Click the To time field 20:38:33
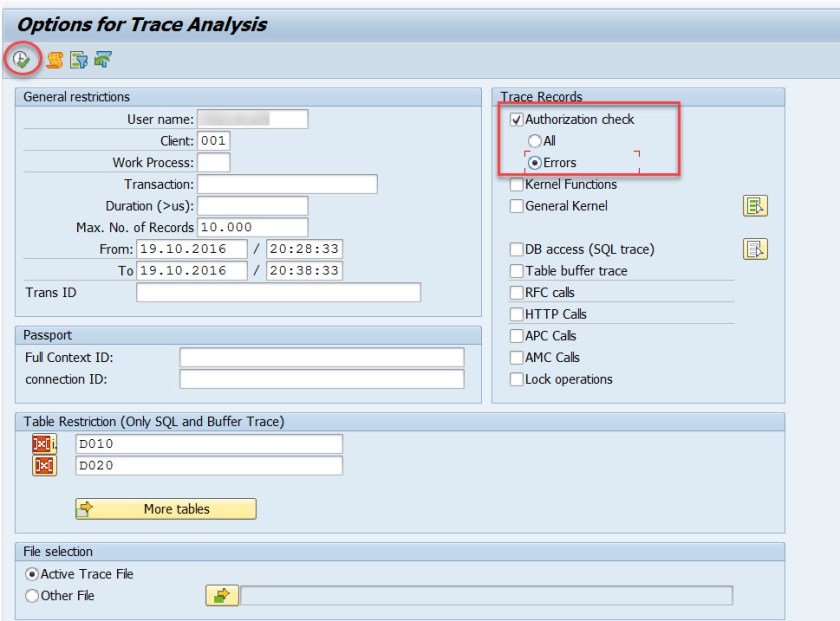Image resolution: width=840 pixels, height=621 pixels. (x=304, y=271)
